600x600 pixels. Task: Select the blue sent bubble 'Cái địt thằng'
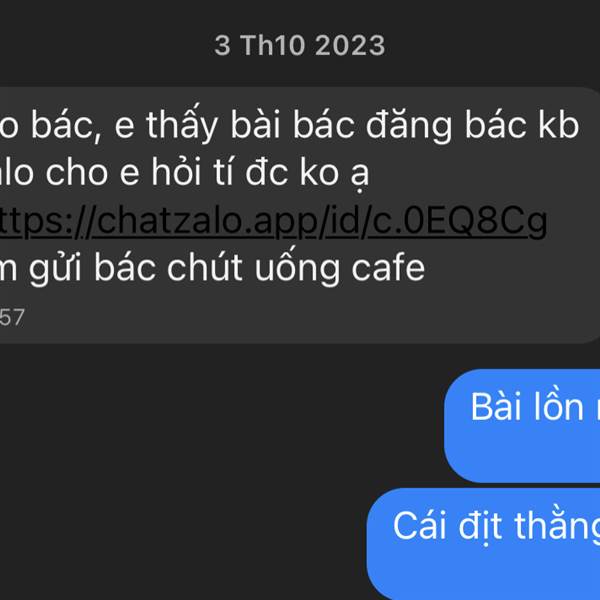pos(483,544)
